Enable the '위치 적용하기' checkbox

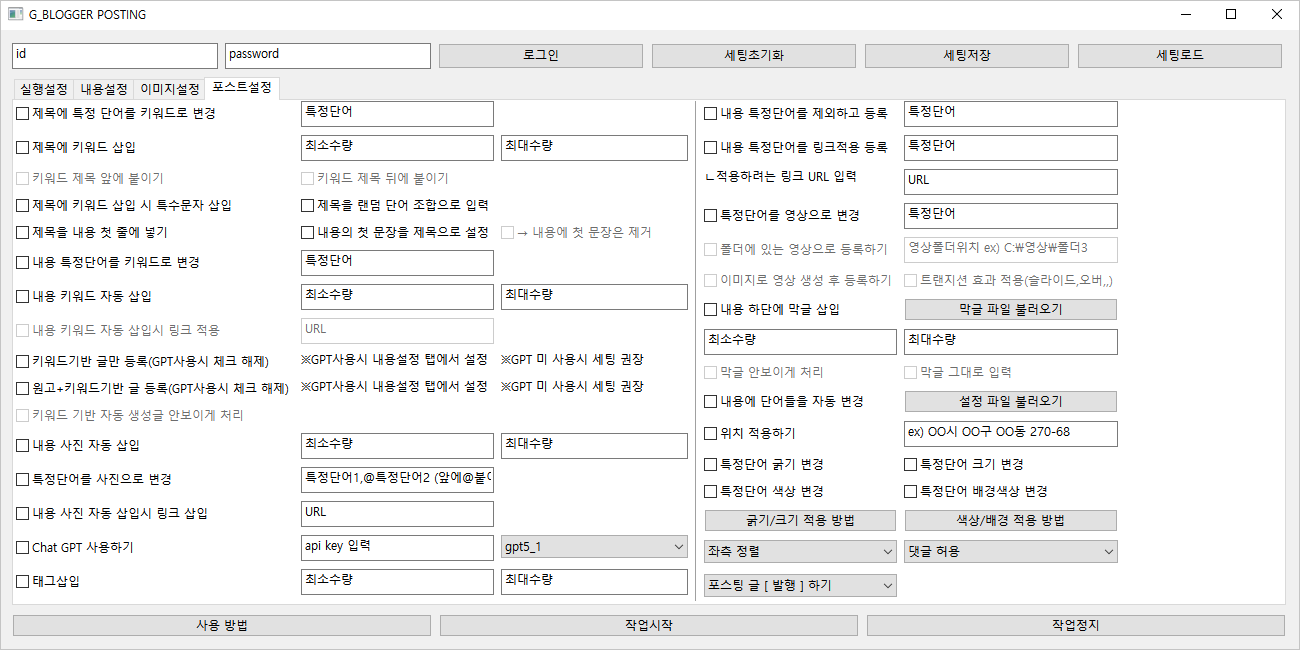711,434
